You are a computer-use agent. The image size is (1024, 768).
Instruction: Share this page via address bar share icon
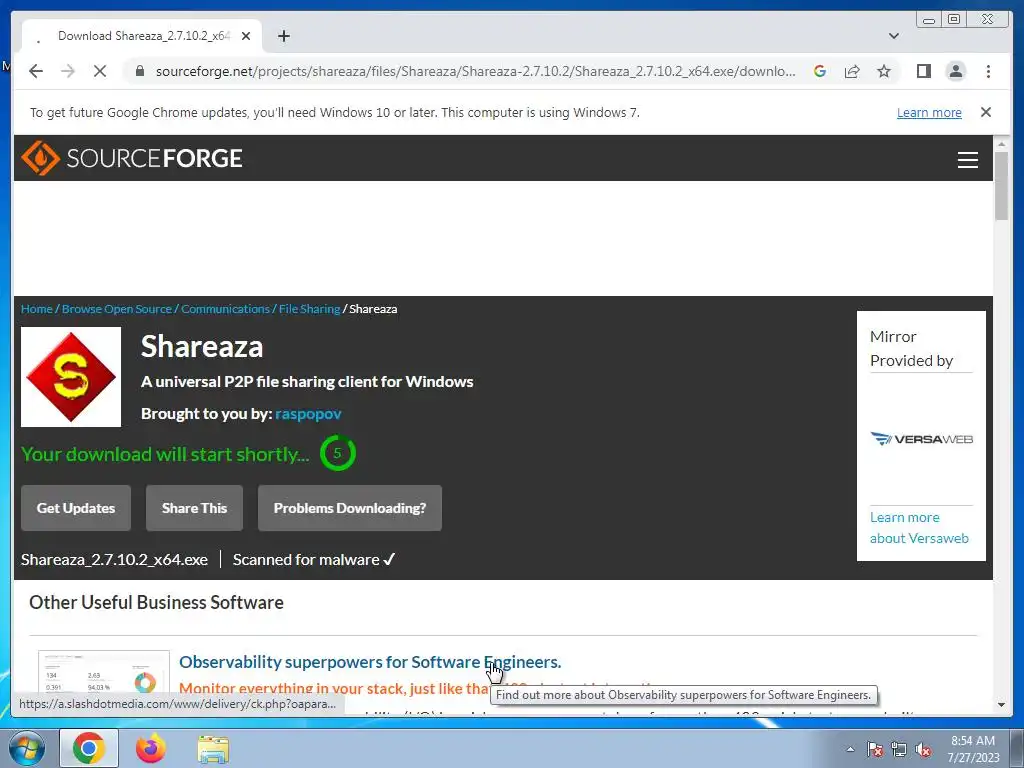pos(852,71)
